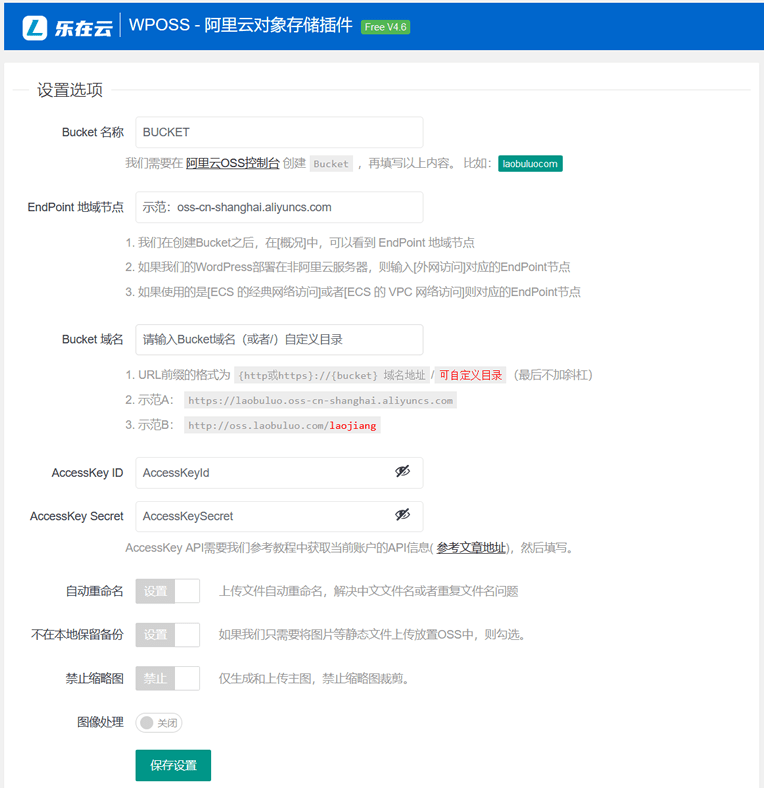Toggle visibility eye in AccessKey ID field
Viewport: 764px width, 788px height.
[402, 471]
